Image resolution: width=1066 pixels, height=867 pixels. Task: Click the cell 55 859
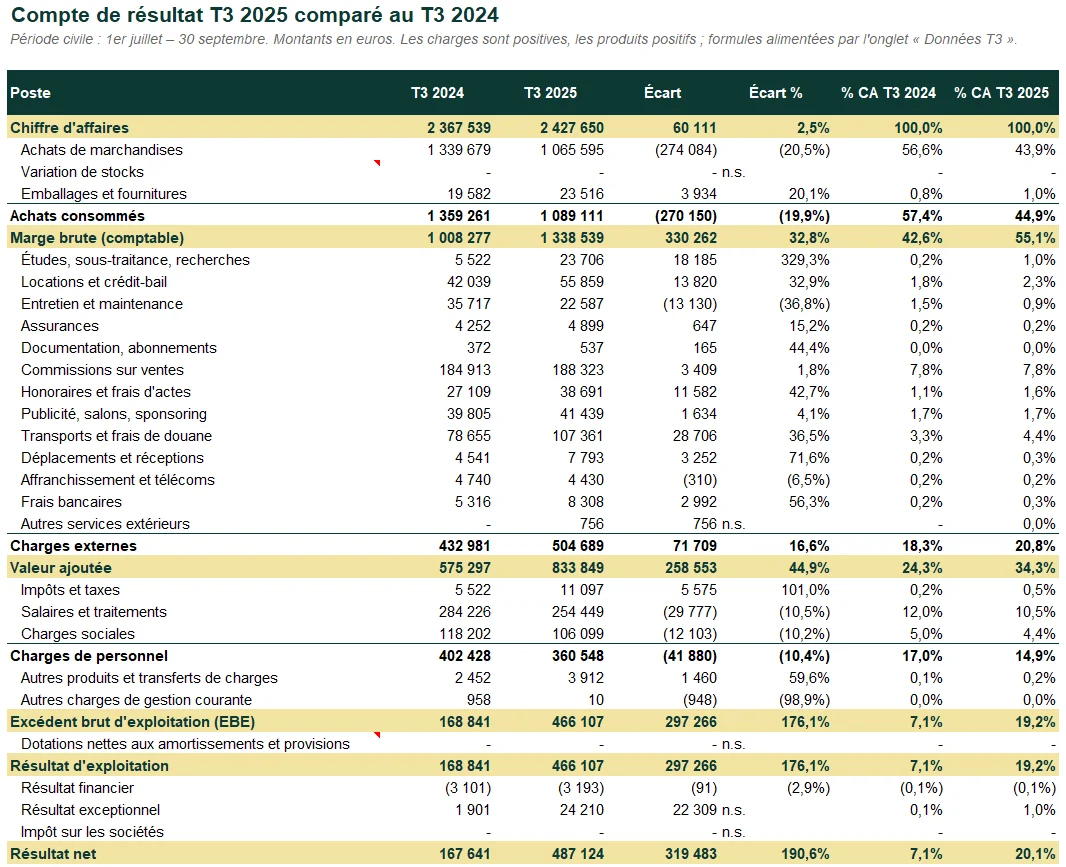pyautogui.click(x=581, y=282)
